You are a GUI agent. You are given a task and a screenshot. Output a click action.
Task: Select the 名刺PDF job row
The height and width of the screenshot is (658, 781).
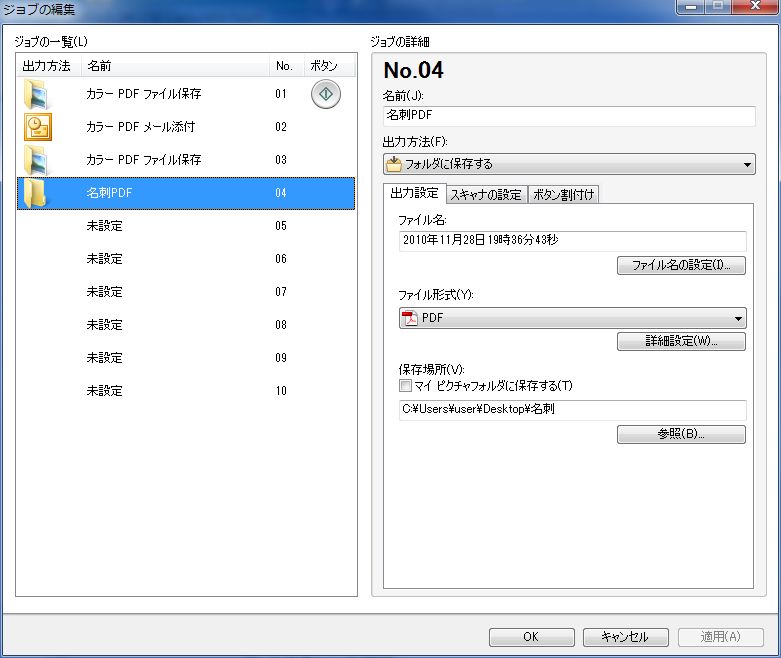(x=186, y=193)
